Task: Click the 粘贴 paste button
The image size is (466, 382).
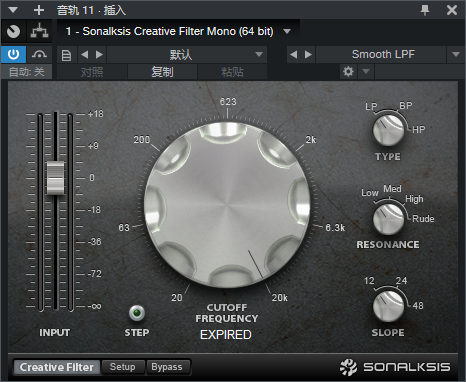Action: pyautogui.click(x=232, y=72)
